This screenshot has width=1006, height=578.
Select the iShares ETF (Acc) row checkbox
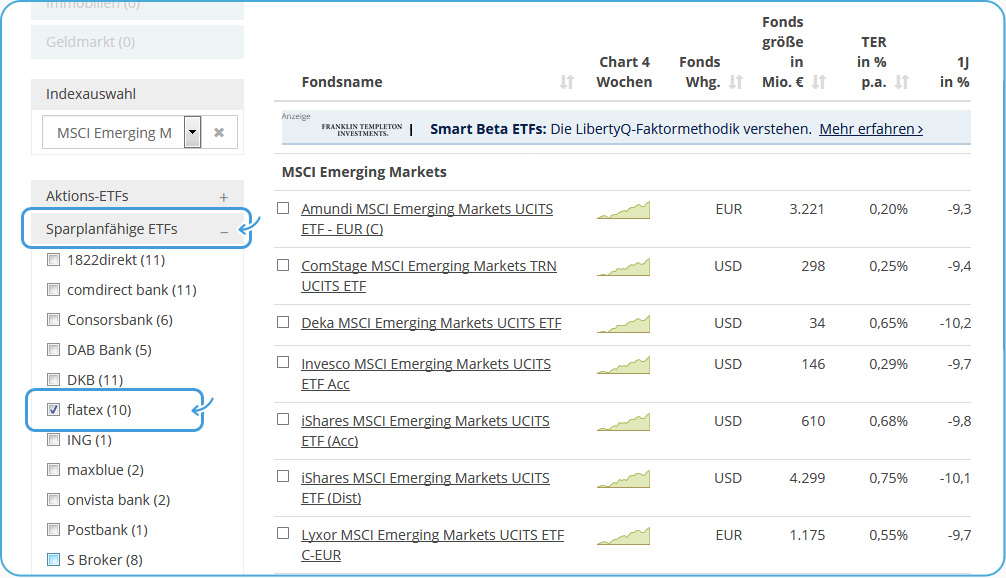pyautogui.click(x=283, y=420)
